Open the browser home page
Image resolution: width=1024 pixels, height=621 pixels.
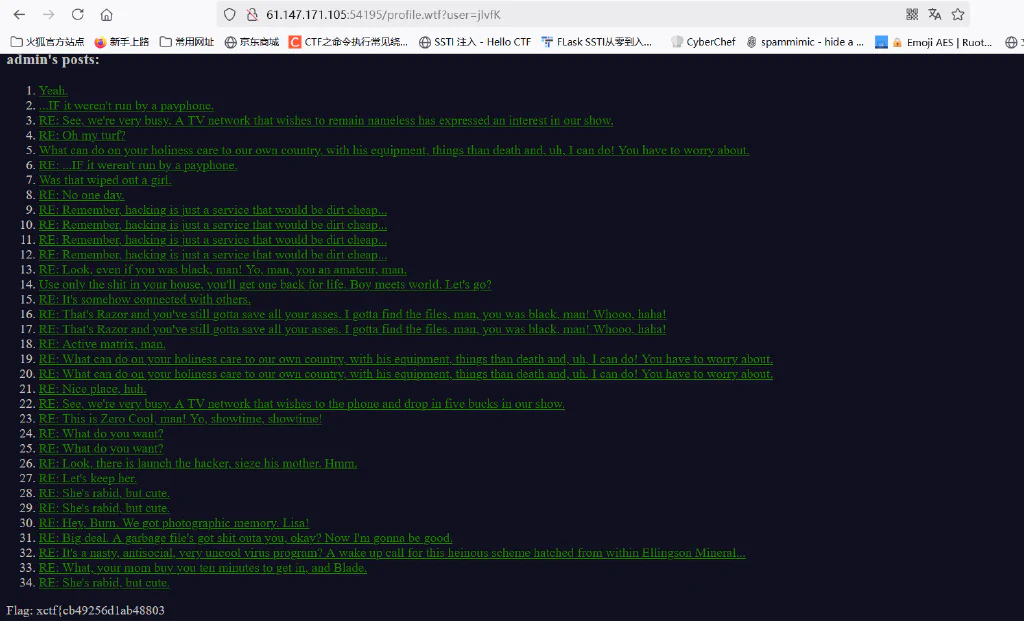(x=106, y=14)
